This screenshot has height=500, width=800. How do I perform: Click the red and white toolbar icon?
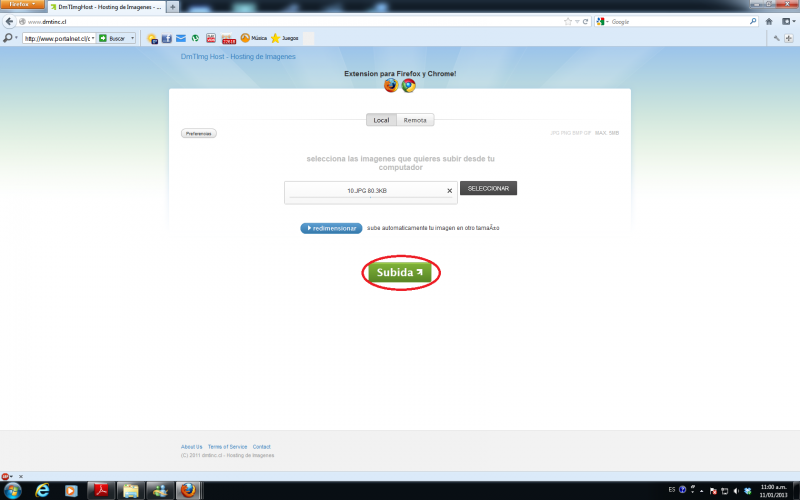tap(211, 38)
